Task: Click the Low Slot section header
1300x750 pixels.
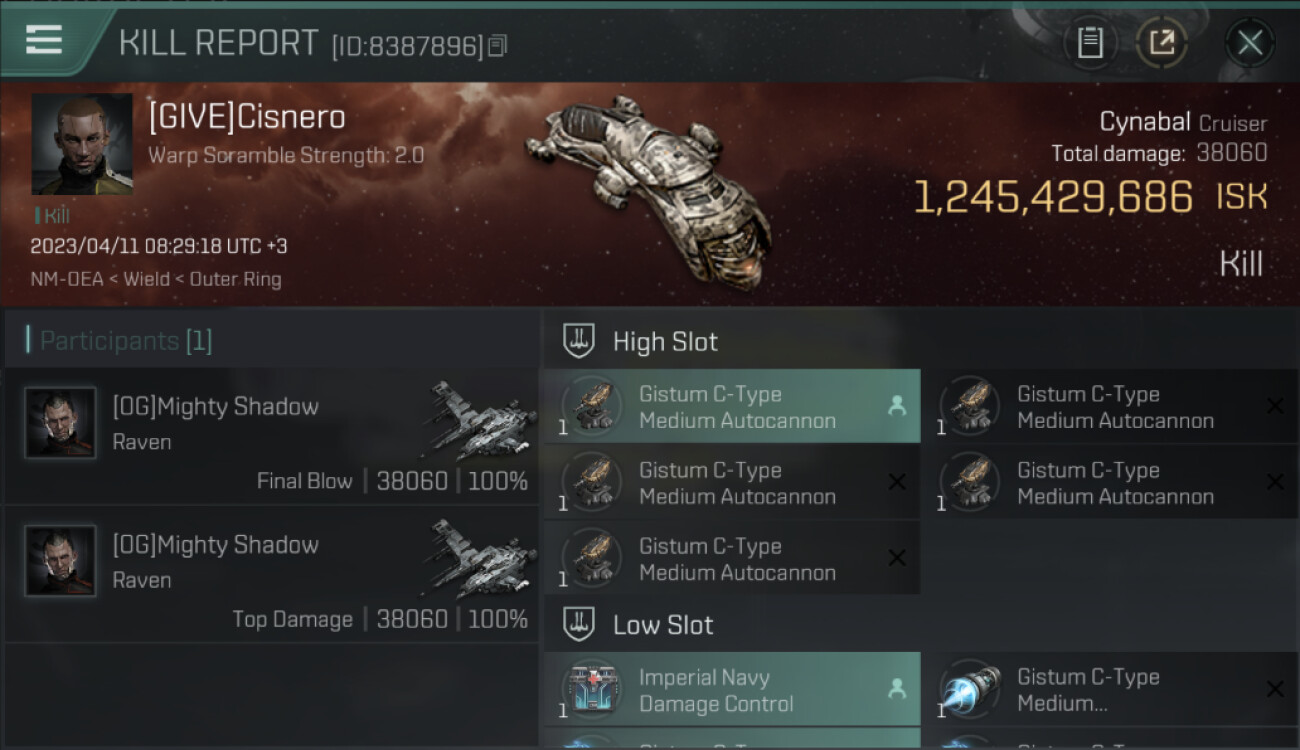Action: pyautogui.click(x=663, y=625)
